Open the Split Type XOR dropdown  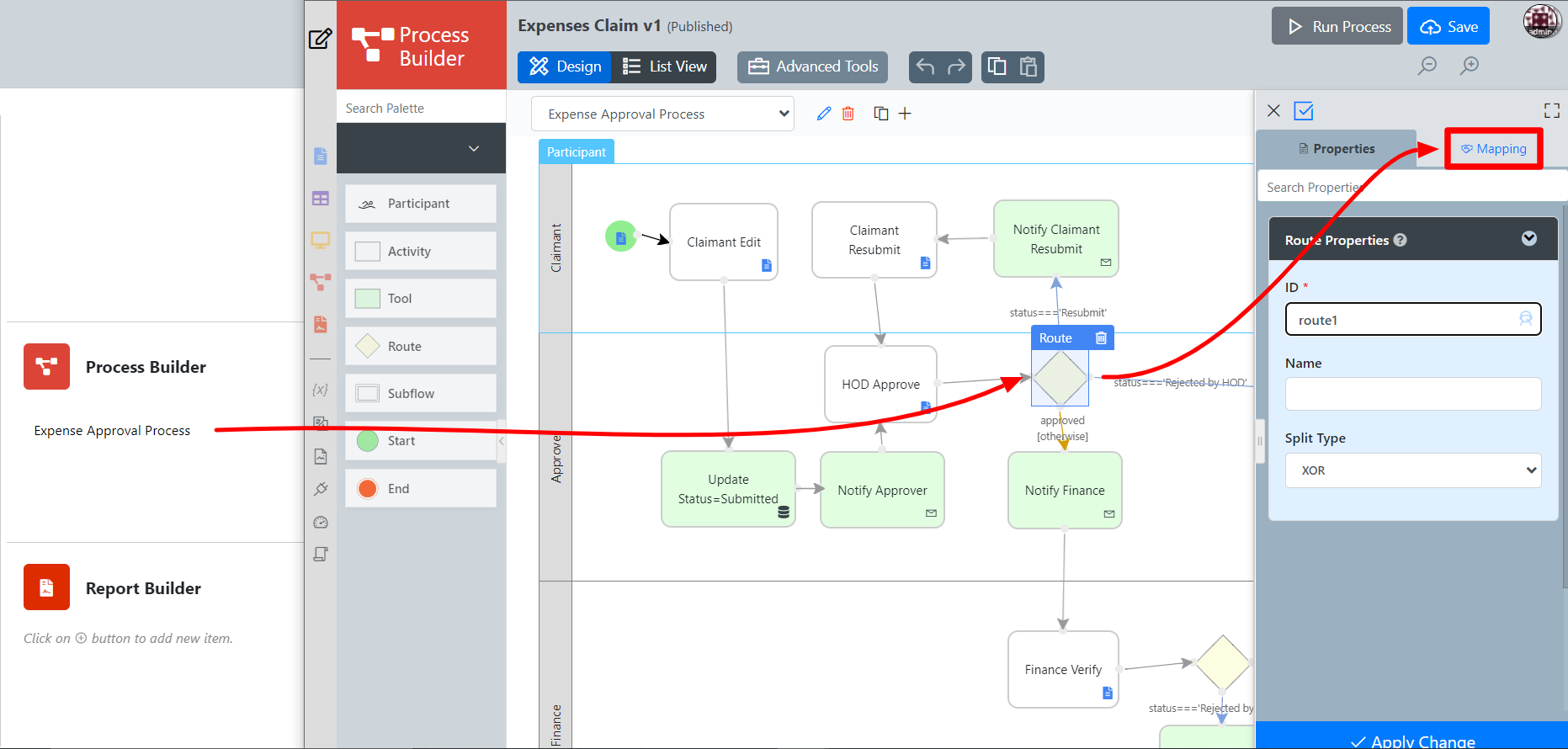(x=1412, y=470)
